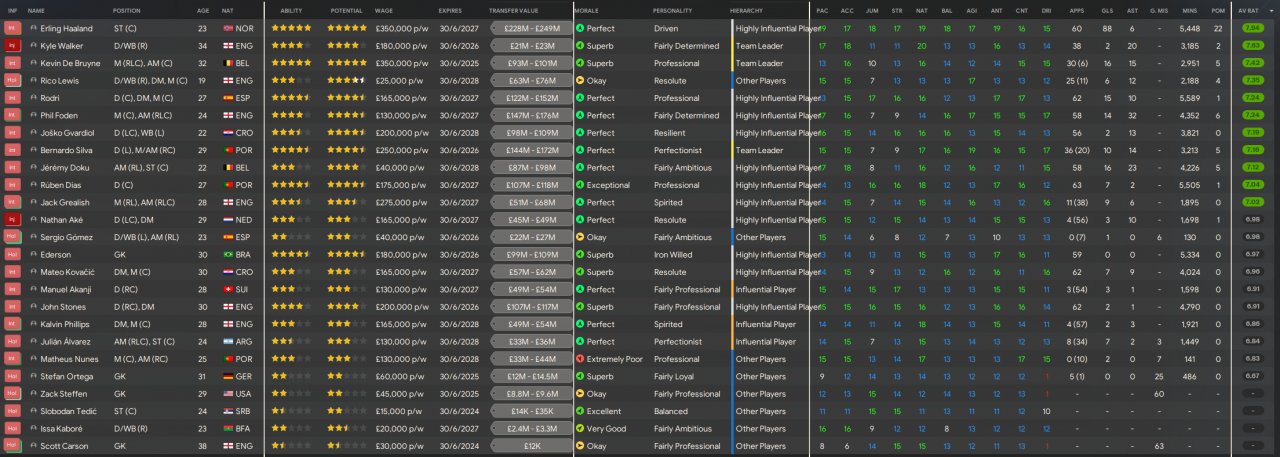Viewport: 1280px width, 457px height.
Task: Click Haaland's 7.94 average rating badge
Action: 1251,28
